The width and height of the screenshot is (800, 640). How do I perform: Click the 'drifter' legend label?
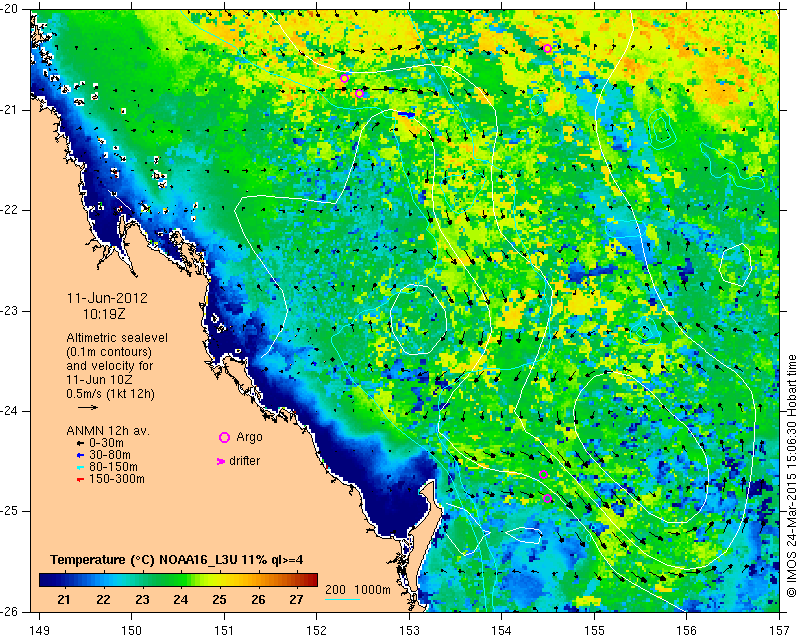pyautogui.click(x=244, y=461)
